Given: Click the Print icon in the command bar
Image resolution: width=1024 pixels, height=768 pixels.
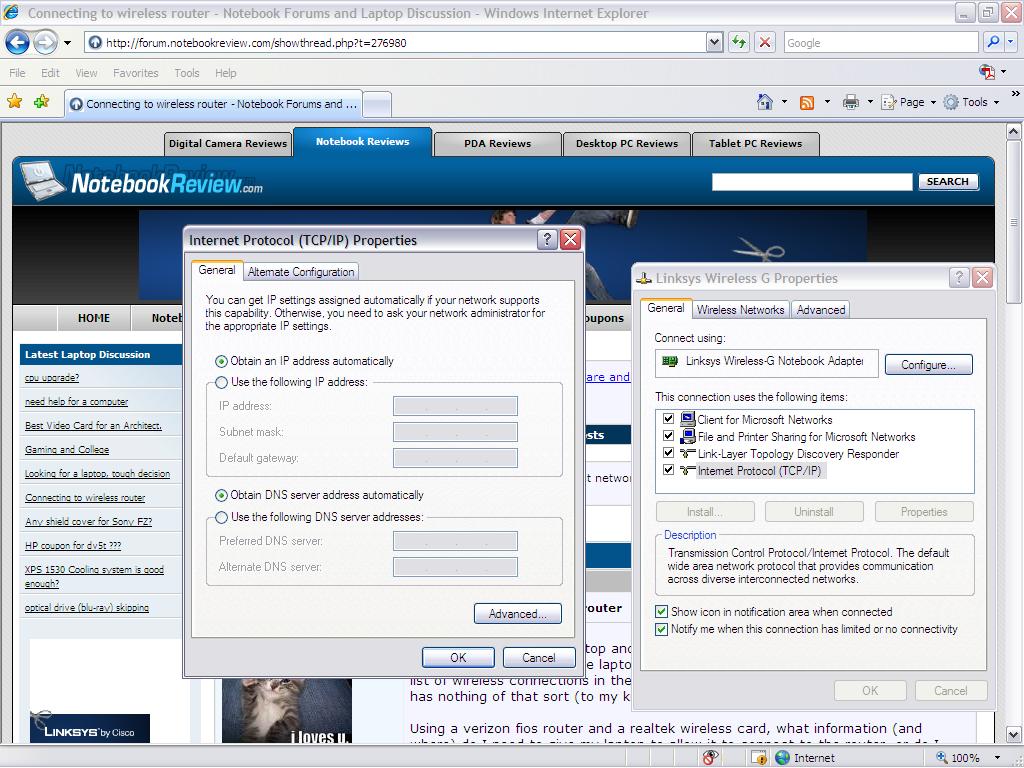Looking at the screenshot, I should point(850,102).
